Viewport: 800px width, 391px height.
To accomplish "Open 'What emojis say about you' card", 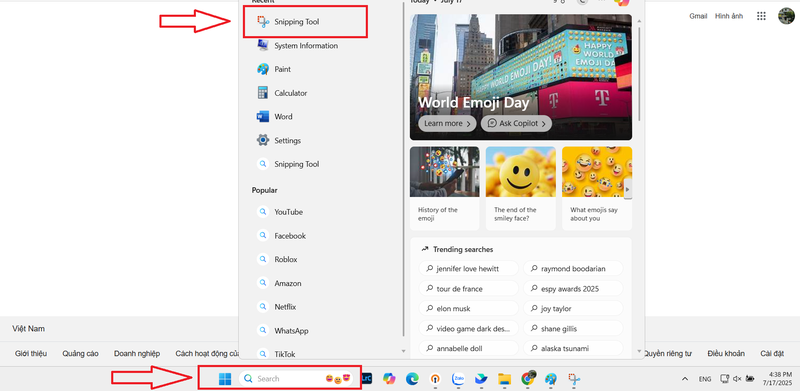I will [x=597, y=188].
